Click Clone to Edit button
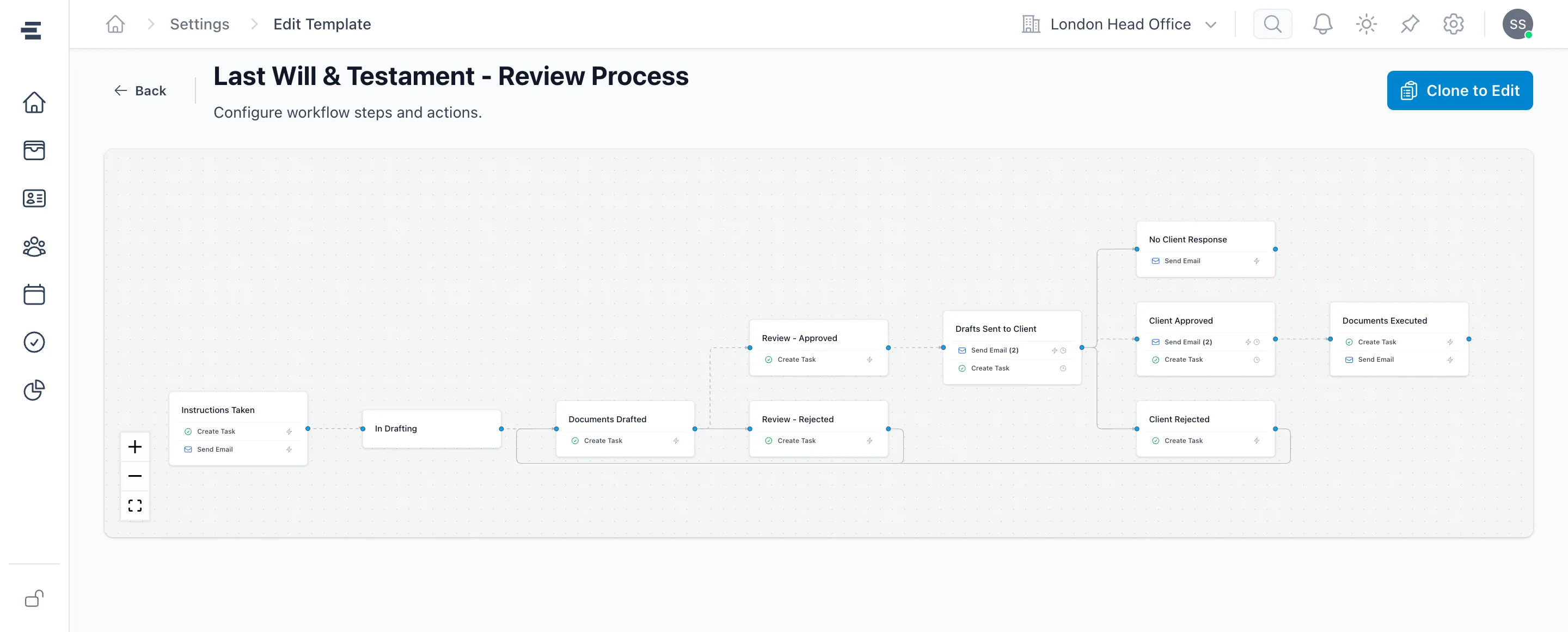 click(1460, 91)
